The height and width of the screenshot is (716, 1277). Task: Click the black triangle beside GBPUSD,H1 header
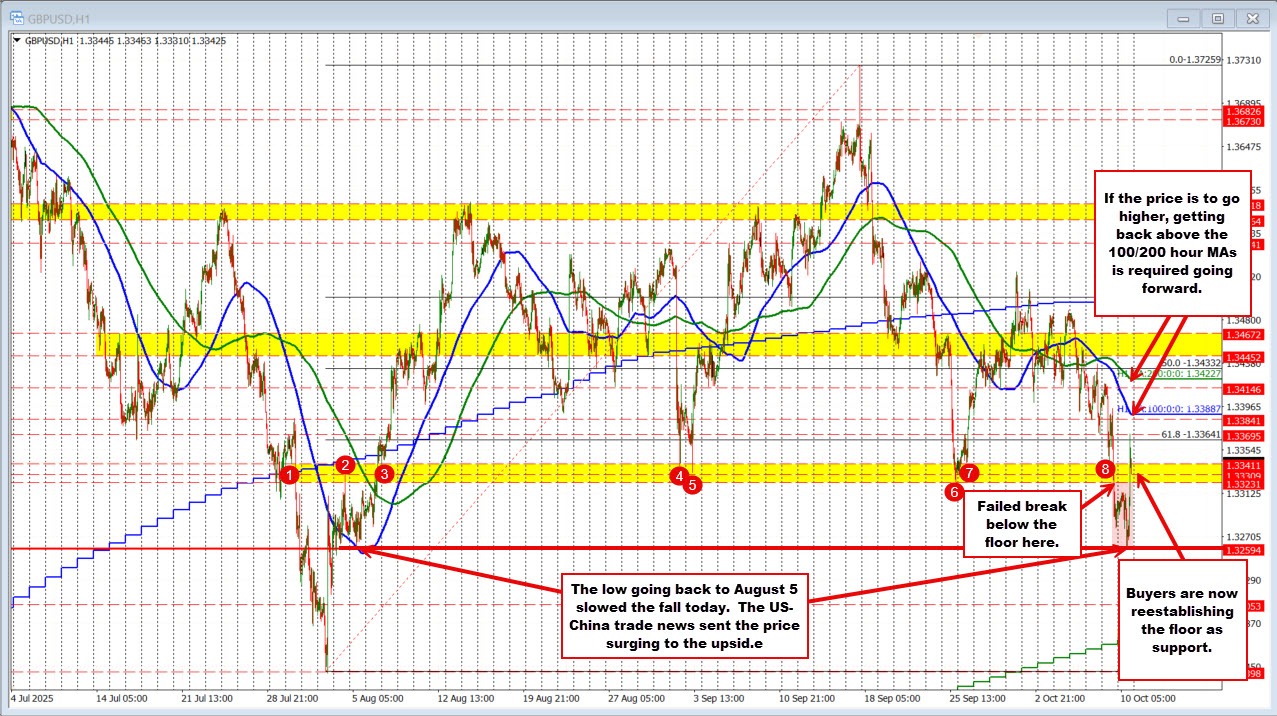coord(15,41)
